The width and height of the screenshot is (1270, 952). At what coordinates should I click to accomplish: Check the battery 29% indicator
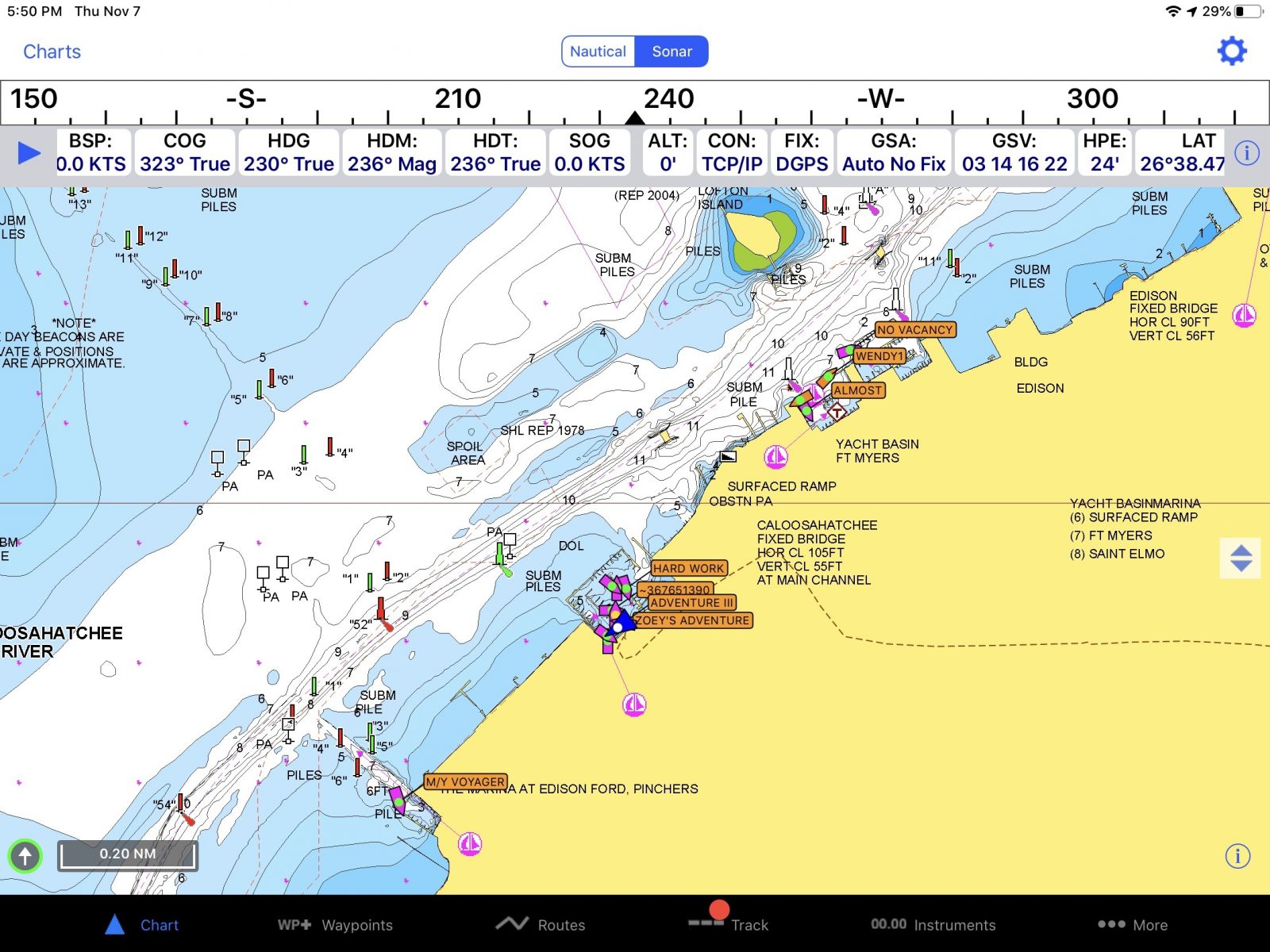point(1232,11)
